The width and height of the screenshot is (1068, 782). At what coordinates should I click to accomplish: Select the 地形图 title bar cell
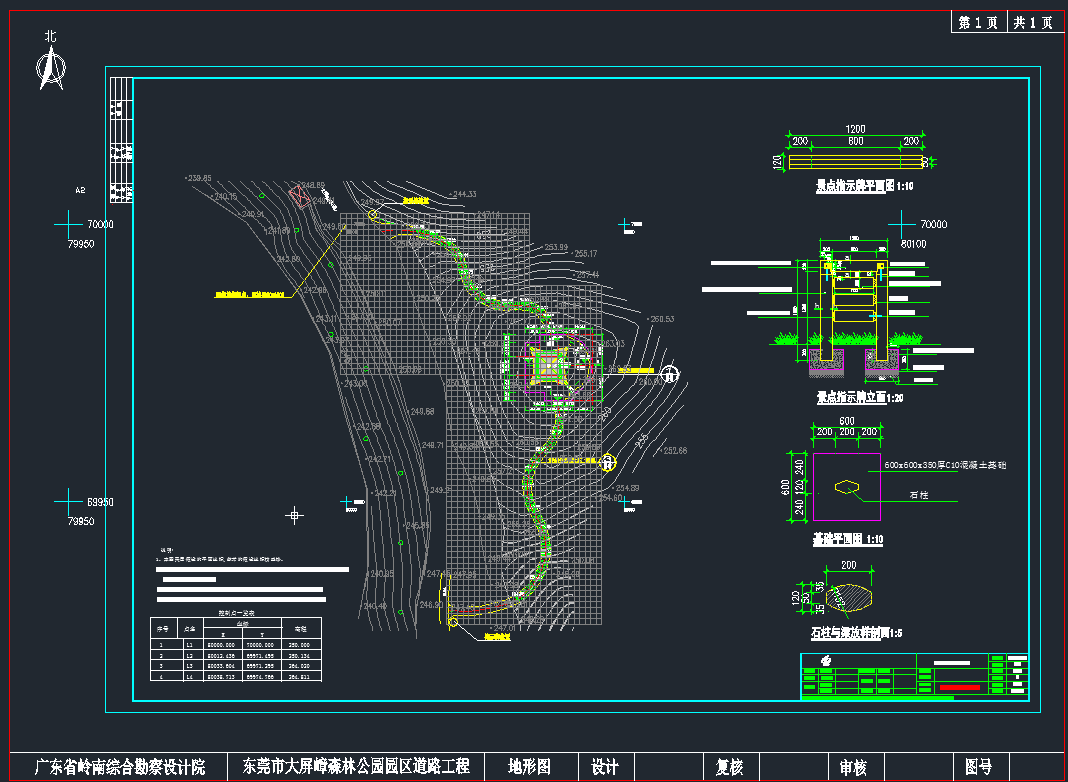[x=529, y=767]
